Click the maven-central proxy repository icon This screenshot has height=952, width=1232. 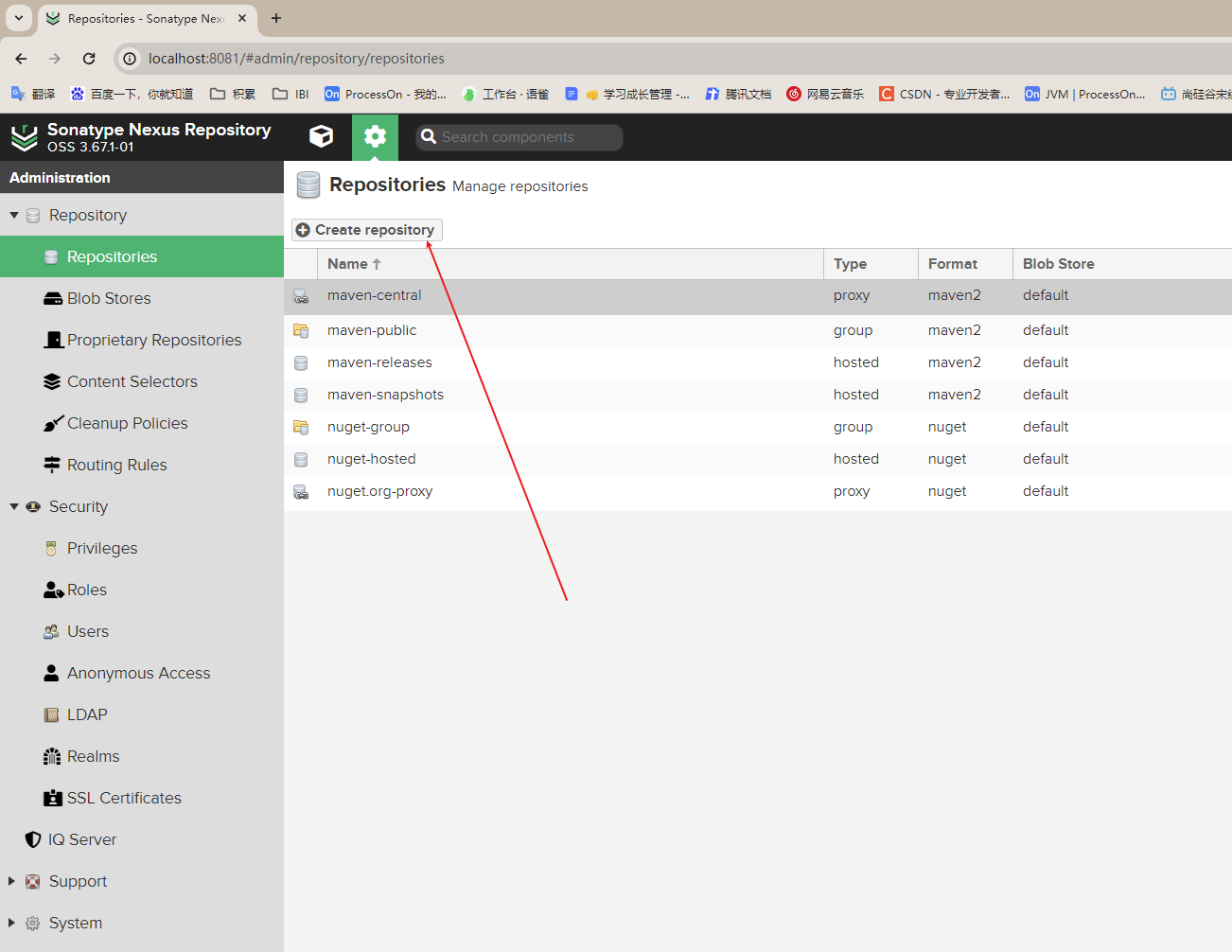(x=301, y=296)
